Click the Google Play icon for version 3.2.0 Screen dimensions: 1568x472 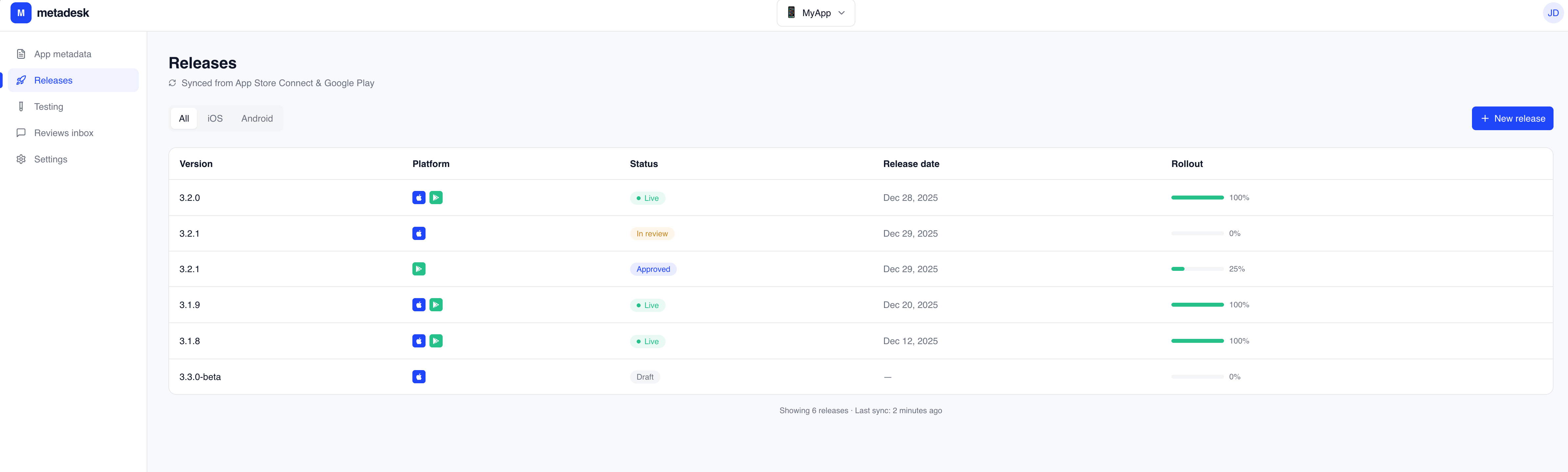(x=436, y=197)
